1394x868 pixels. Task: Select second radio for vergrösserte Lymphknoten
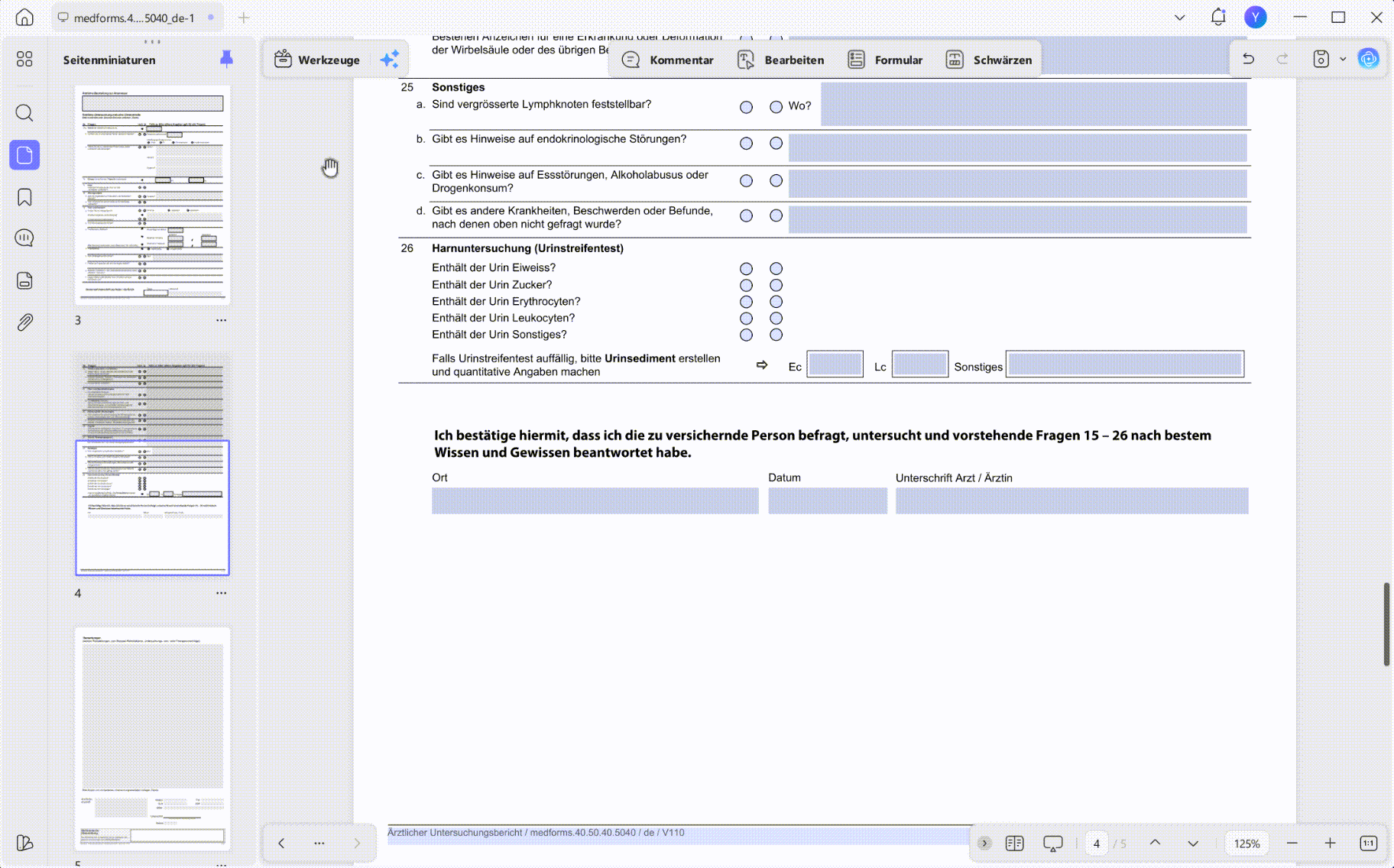point(776,107)
